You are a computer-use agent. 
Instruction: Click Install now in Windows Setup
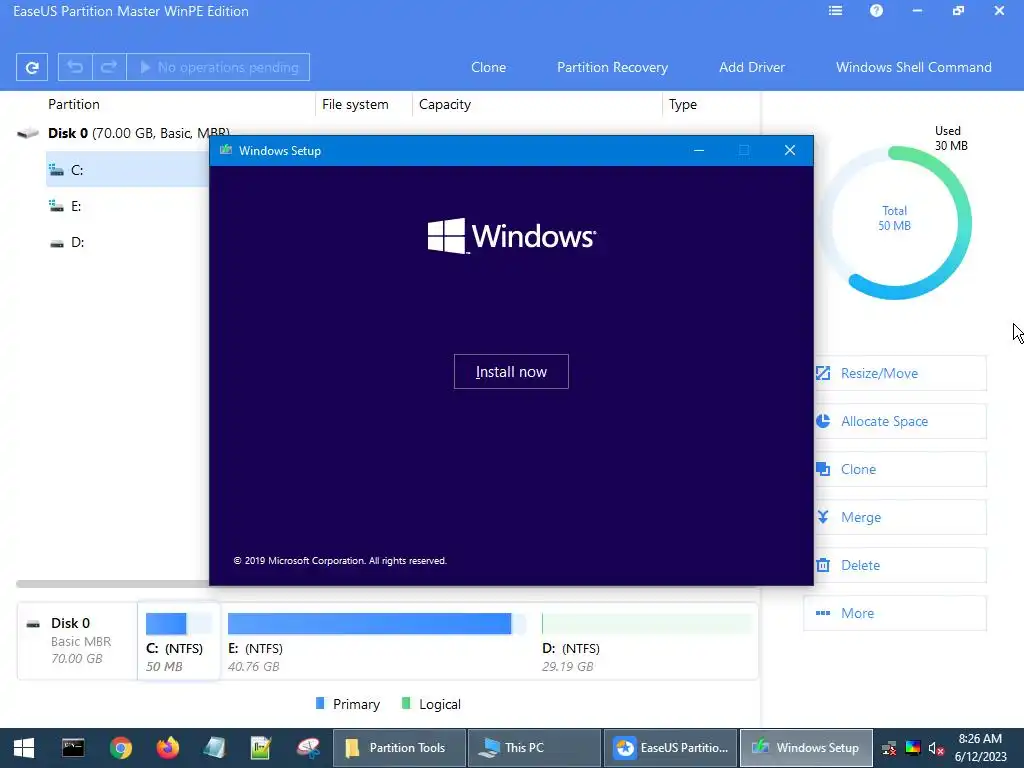coord(511,372)
